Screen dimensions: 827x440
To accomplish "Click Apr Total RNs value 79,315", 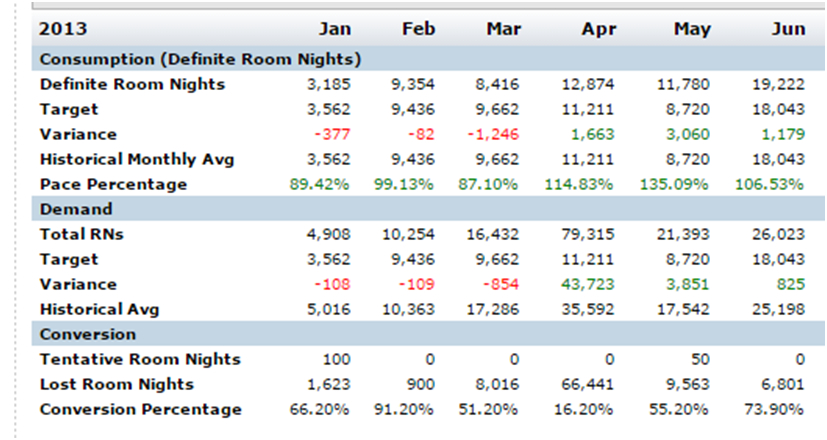I will [x=588, y=234].
